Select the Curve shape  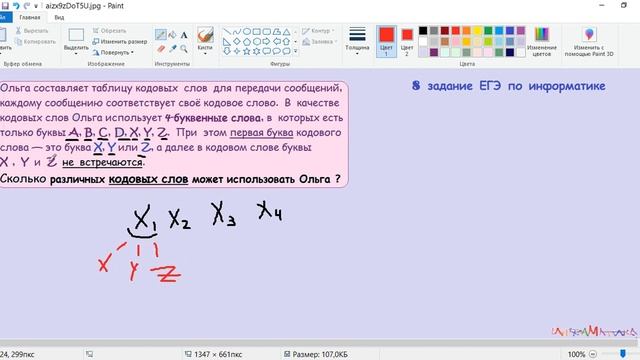(x=237, y=31)
